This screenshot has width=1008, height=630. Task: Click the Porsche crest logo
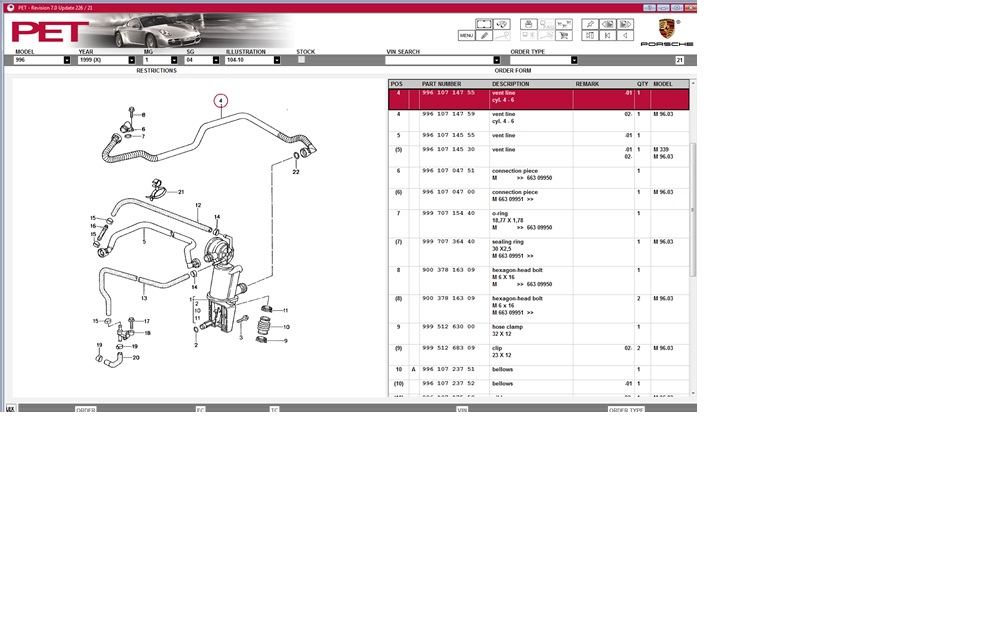(x=667, y=29)
